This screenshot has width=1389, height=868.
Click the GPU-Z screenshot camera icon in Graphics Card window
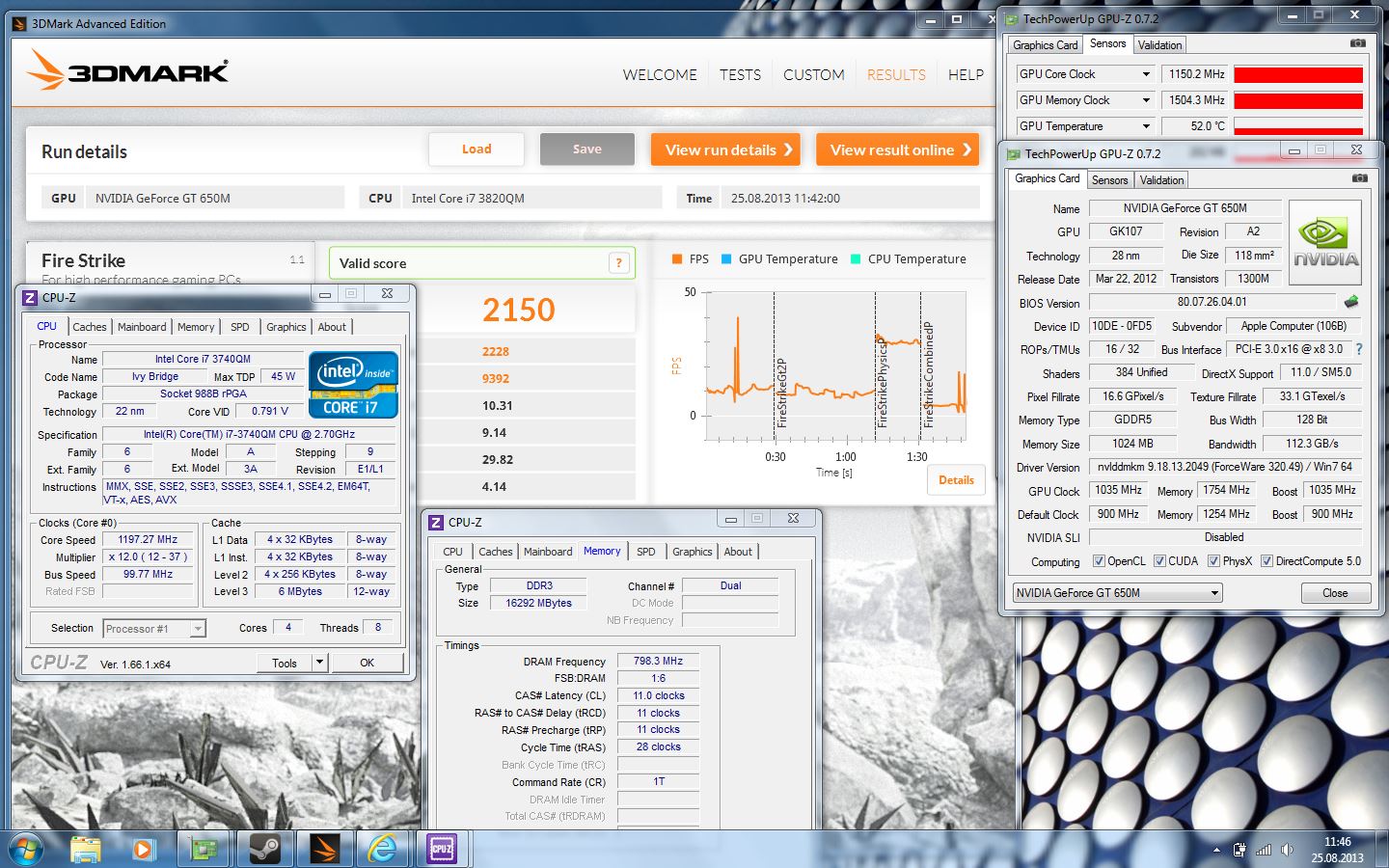pos(1359,178)
